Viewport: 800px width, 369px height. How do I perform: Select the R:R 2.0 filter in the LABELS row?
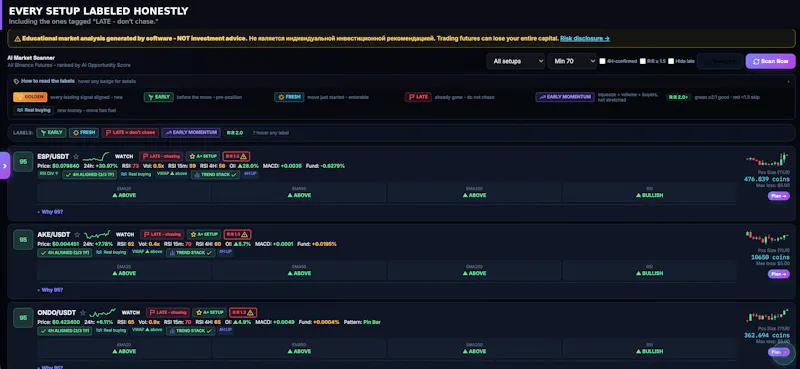point(235,133)
